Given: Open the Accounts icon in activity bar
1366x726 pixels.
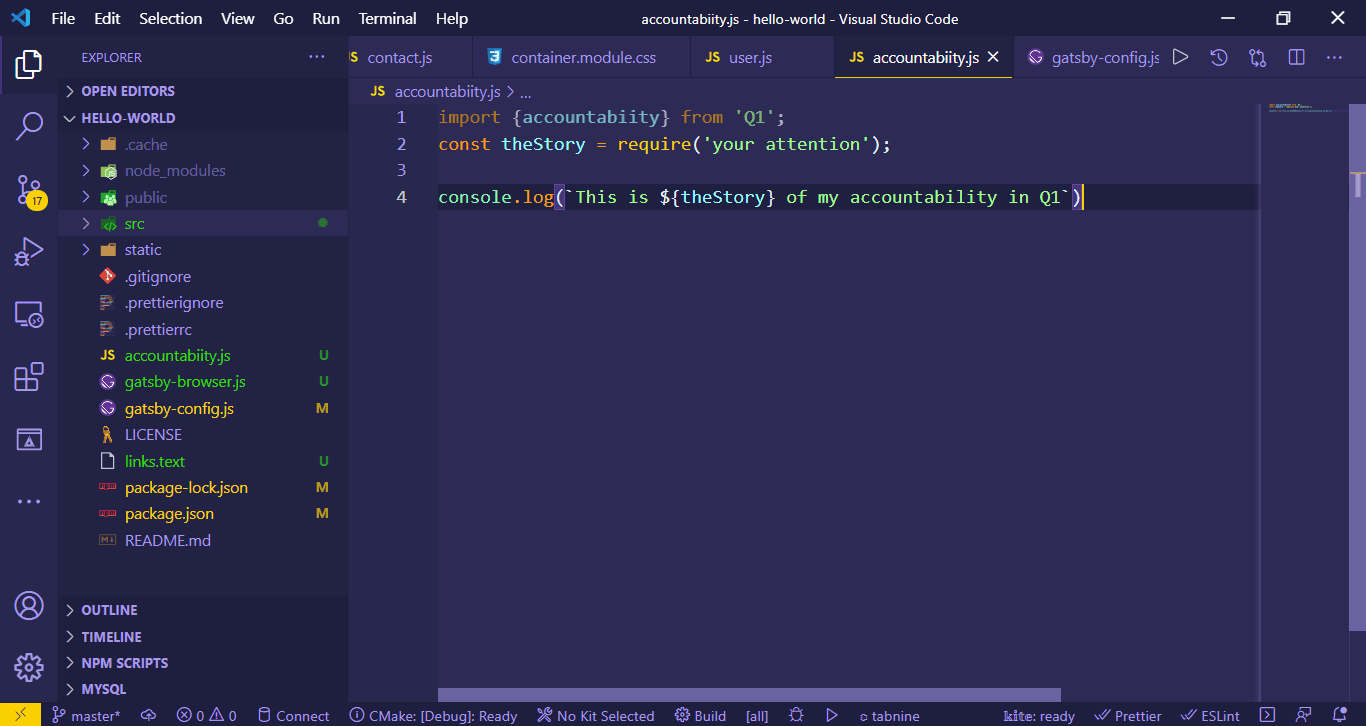Looking at the screenshot, I should pyautogui.click(x=29, y=606).
